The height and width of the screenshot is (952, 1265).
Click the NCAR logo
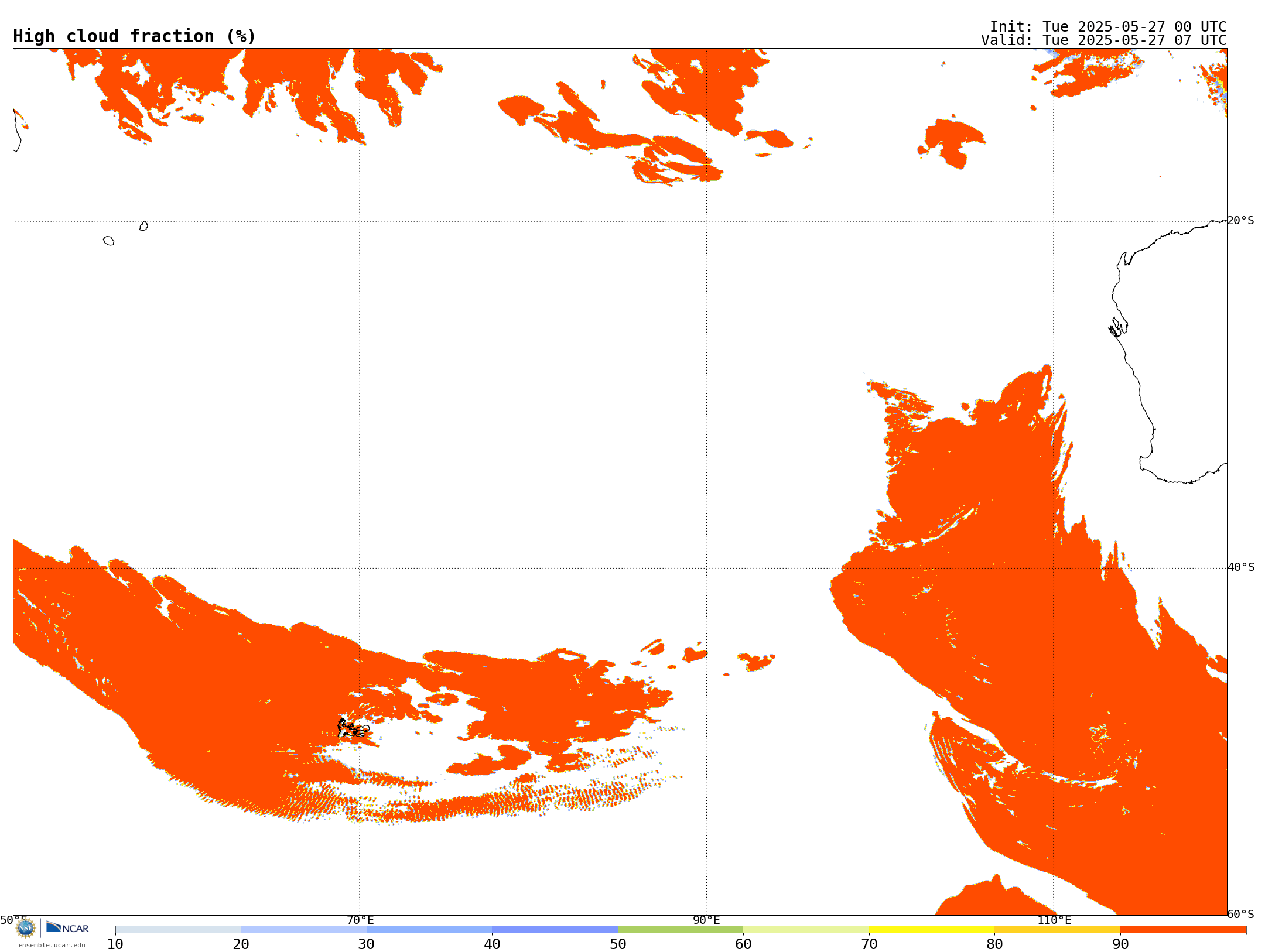(67, 928)
